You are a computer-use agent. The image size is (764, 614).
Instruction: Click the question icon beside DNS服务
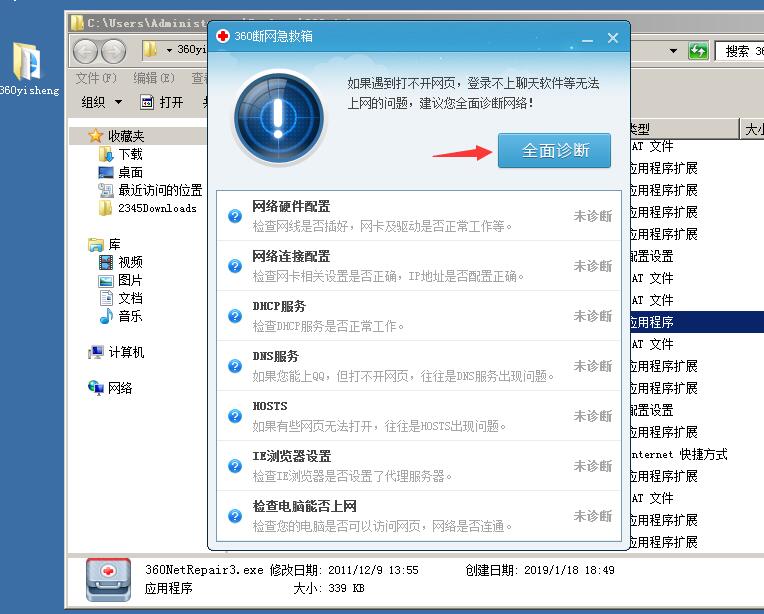click(235, 366)
